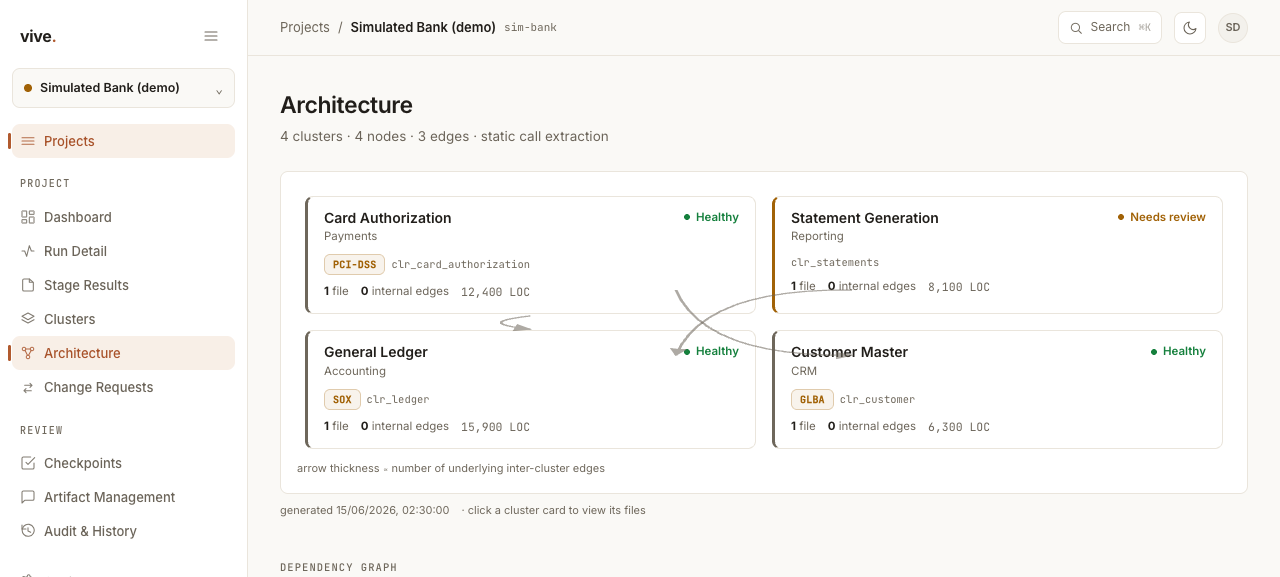
Task: Click Healthy status on Customer Master
Action: tap(1178, 351)
